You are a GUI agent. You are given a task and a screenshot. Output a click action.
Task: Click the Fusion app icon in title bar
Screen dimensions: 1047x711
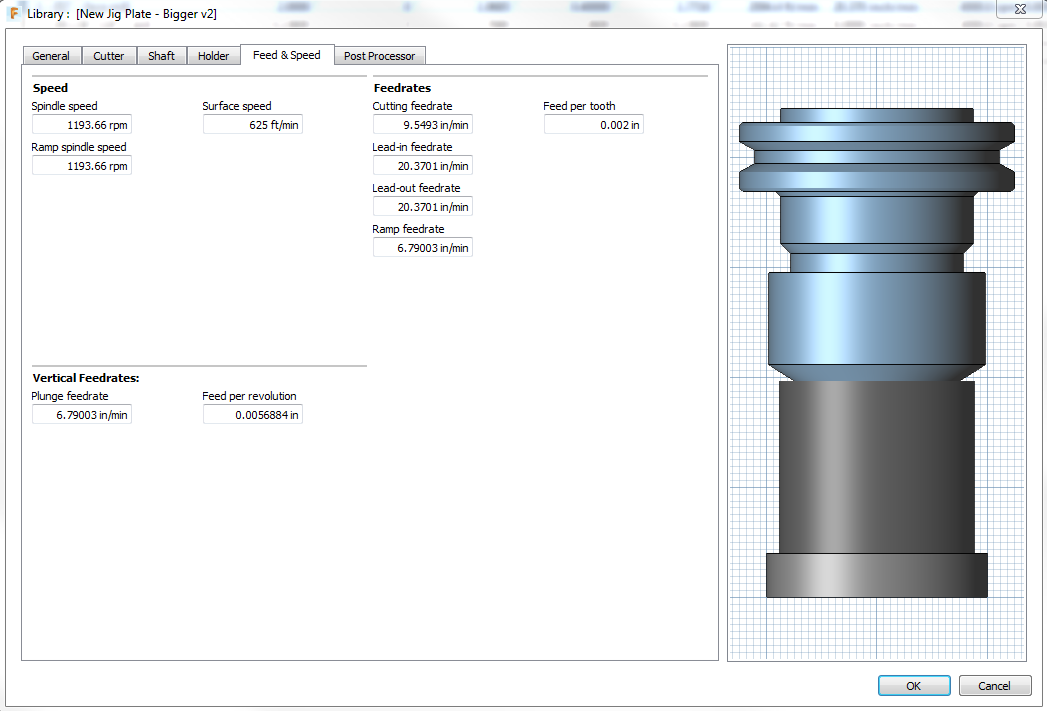point(14,14)
